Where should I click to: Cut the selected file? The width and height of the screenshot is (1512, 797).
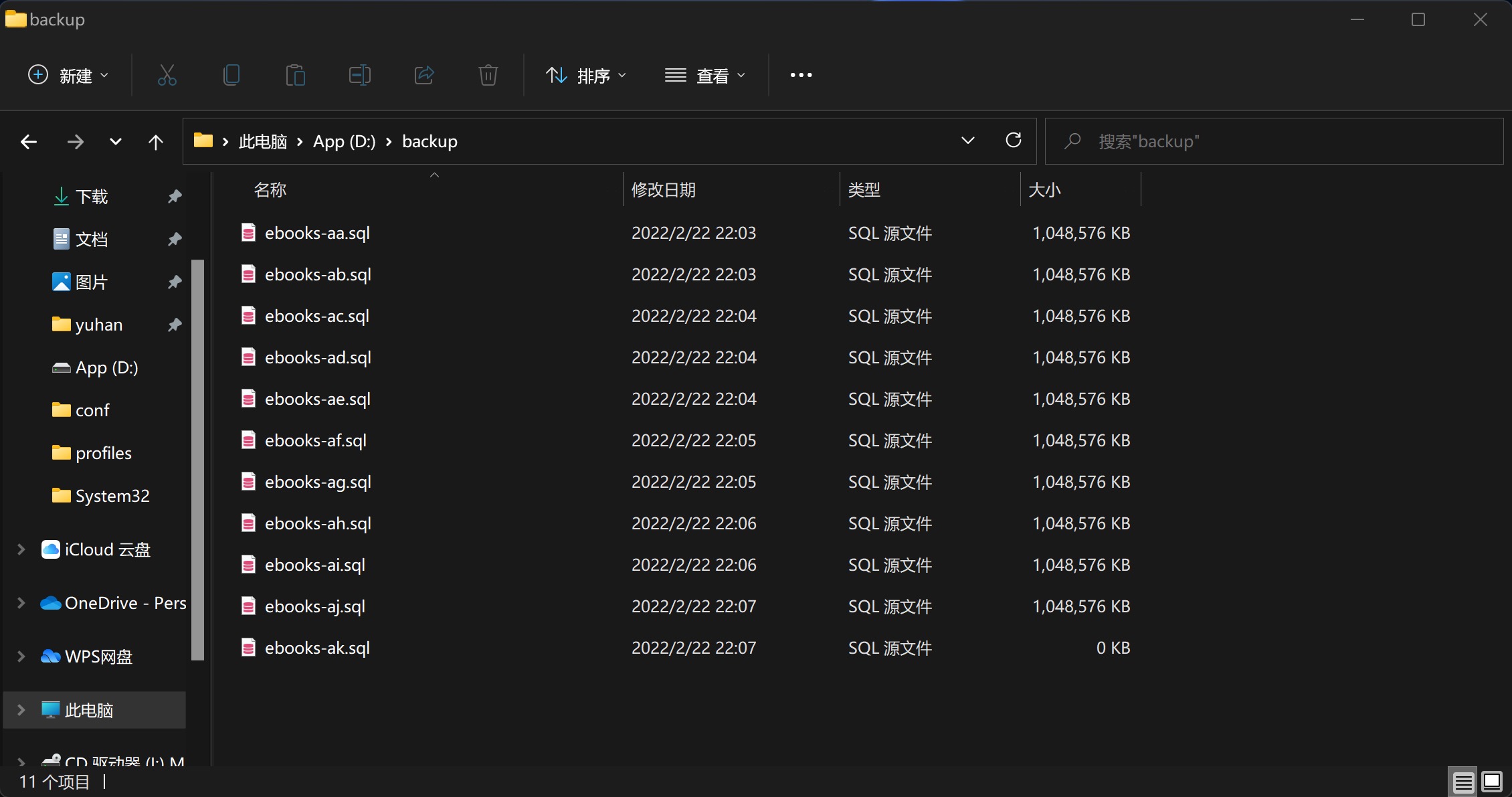(x=166, y=75)
